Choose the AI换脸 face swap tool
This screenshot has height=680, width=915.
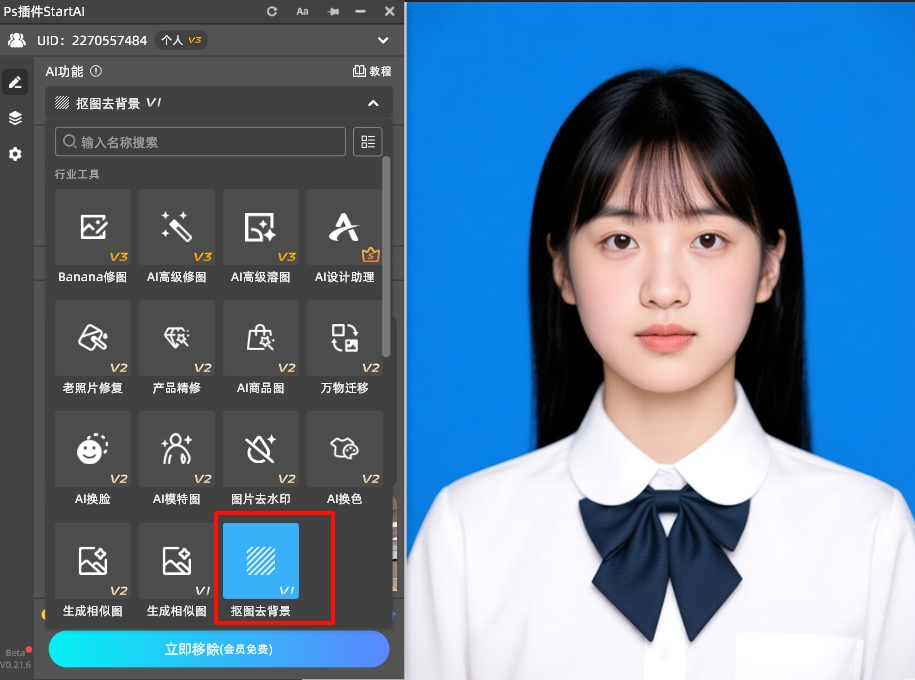coord(93,450)
